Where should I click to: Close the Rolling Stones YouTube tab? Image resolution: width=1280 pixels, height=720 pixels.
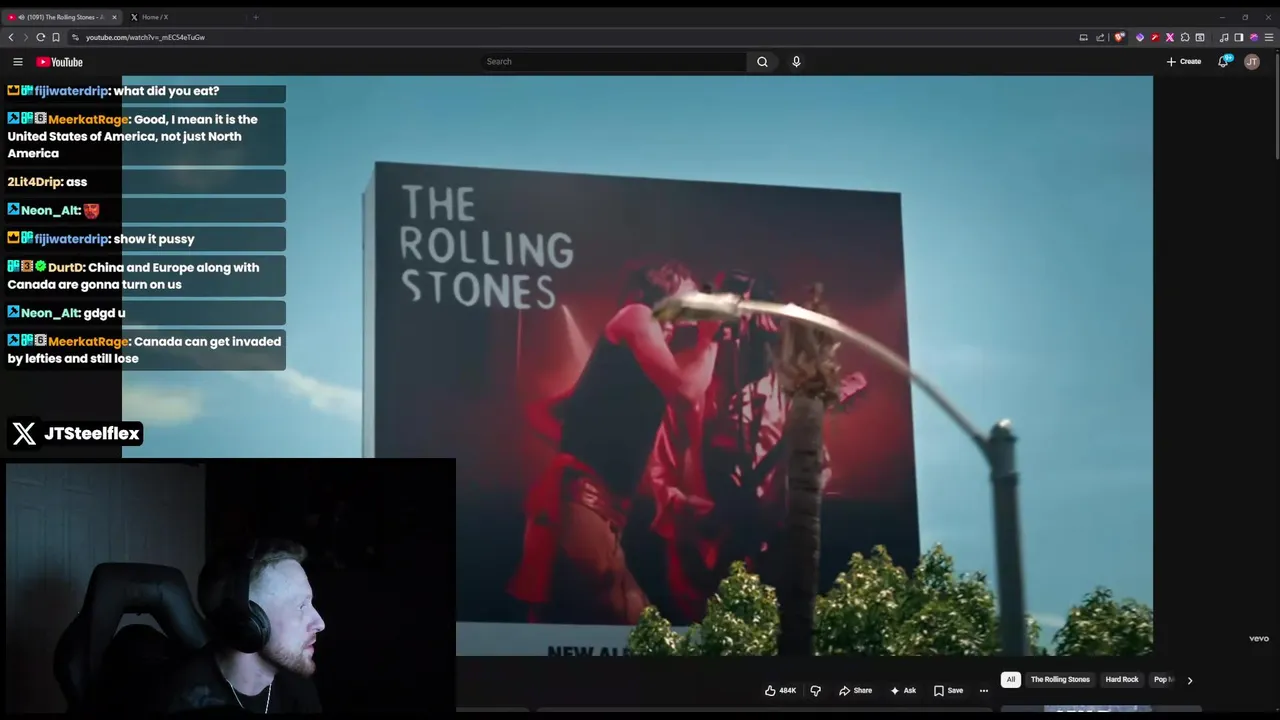114,17
